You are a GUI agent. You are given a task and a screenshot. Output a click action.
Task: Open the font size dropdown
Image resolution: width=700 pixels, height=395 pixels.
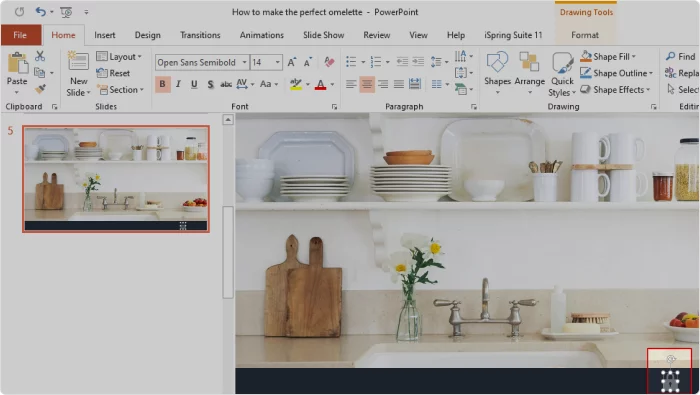coord(278,62)
